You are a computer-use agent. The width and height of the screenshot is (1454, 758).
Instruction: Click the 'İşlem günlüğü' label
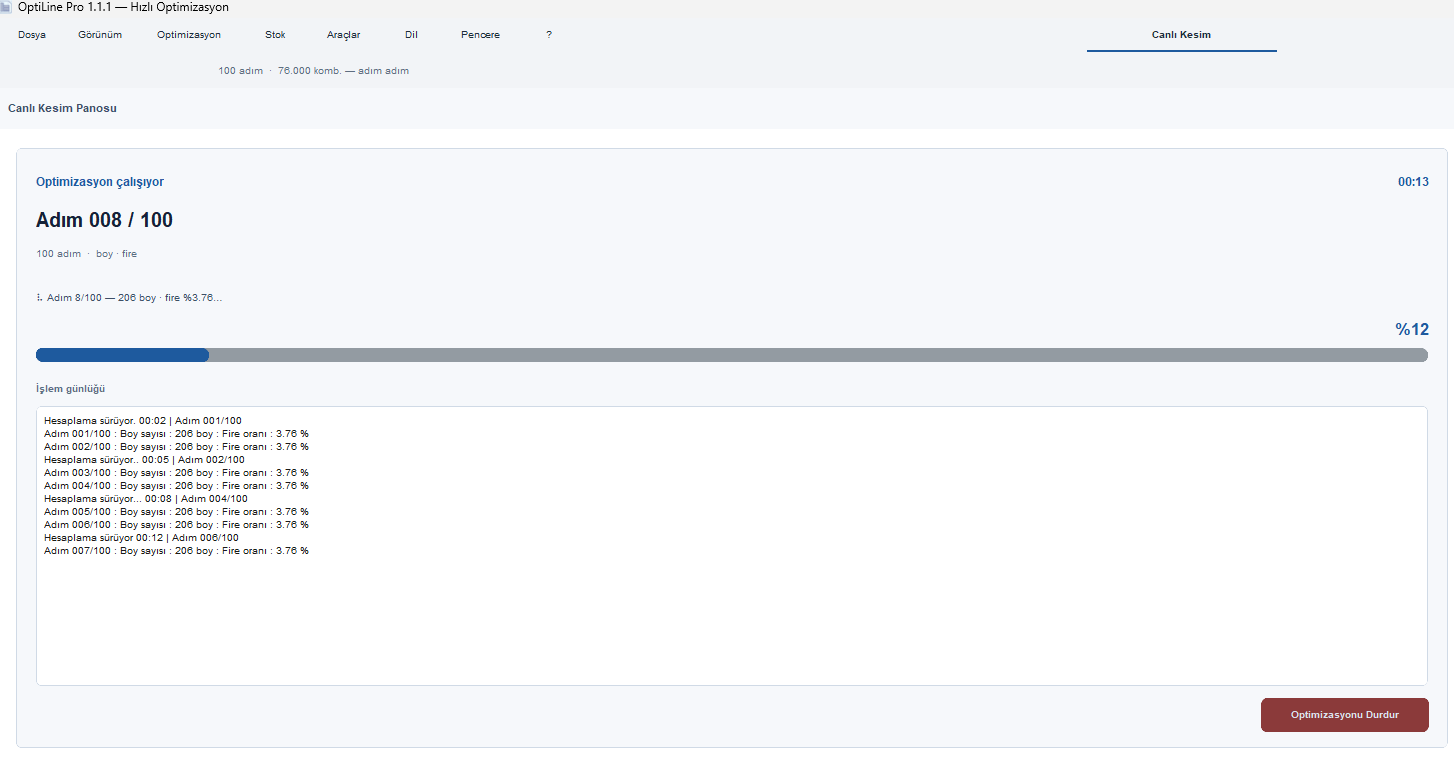[x=70, y=388]
